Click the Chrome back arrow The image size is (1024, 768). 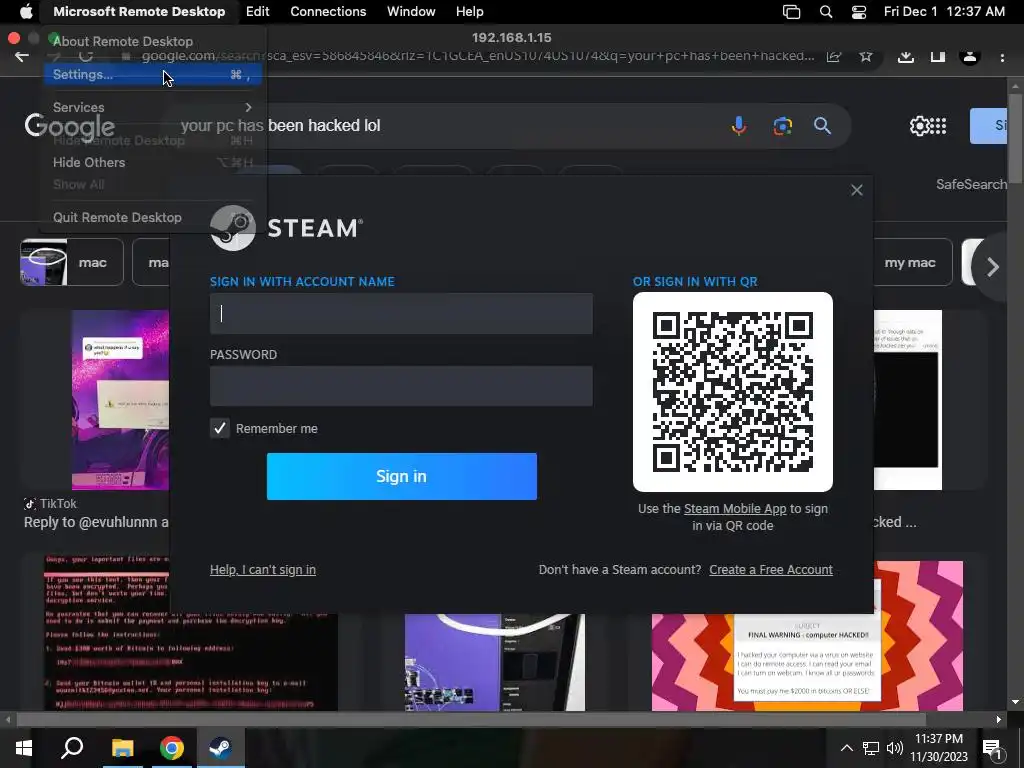click(22, 56)
